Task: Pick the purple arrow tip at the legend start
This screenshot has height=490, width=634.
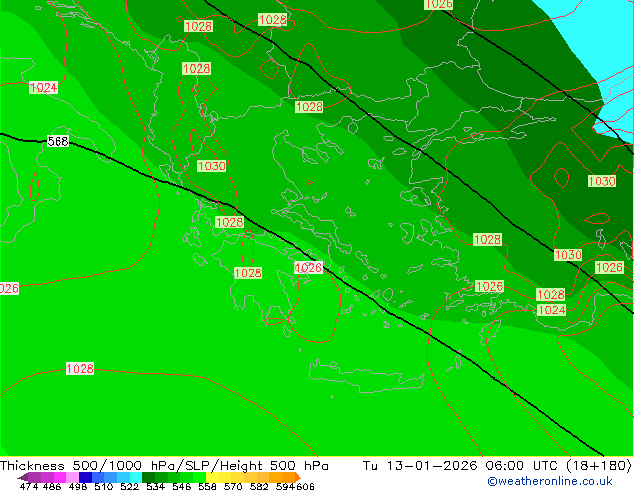Action: pos(23,477)
